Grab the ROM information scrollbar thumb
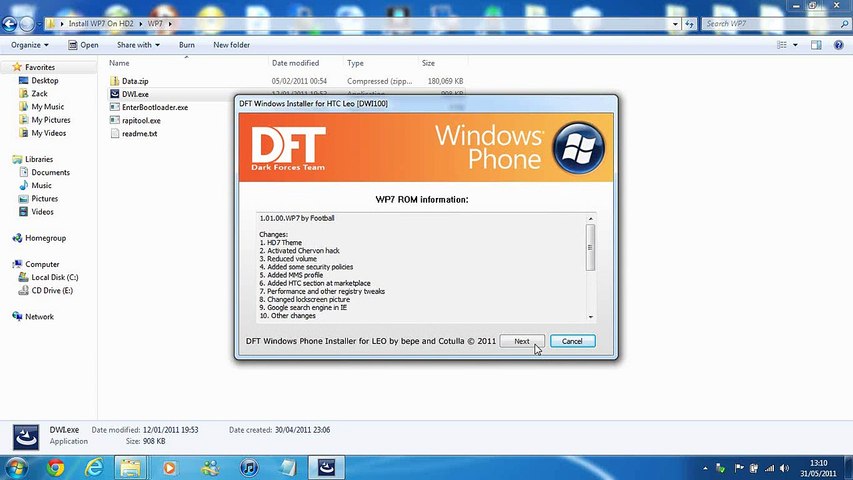The height and width of the screenshot is (480, 853). (590, 248)
